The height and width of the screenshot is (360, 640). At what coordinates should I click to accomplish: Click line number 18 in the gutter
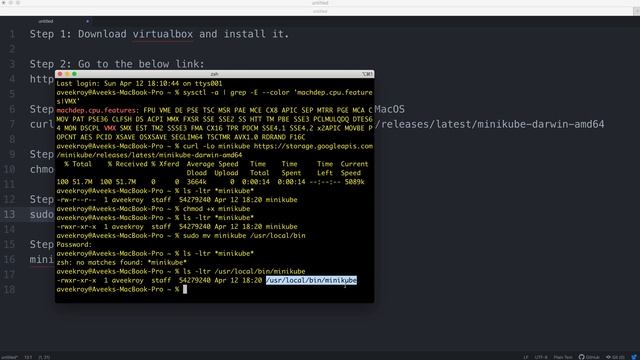[x=9, y=289]
